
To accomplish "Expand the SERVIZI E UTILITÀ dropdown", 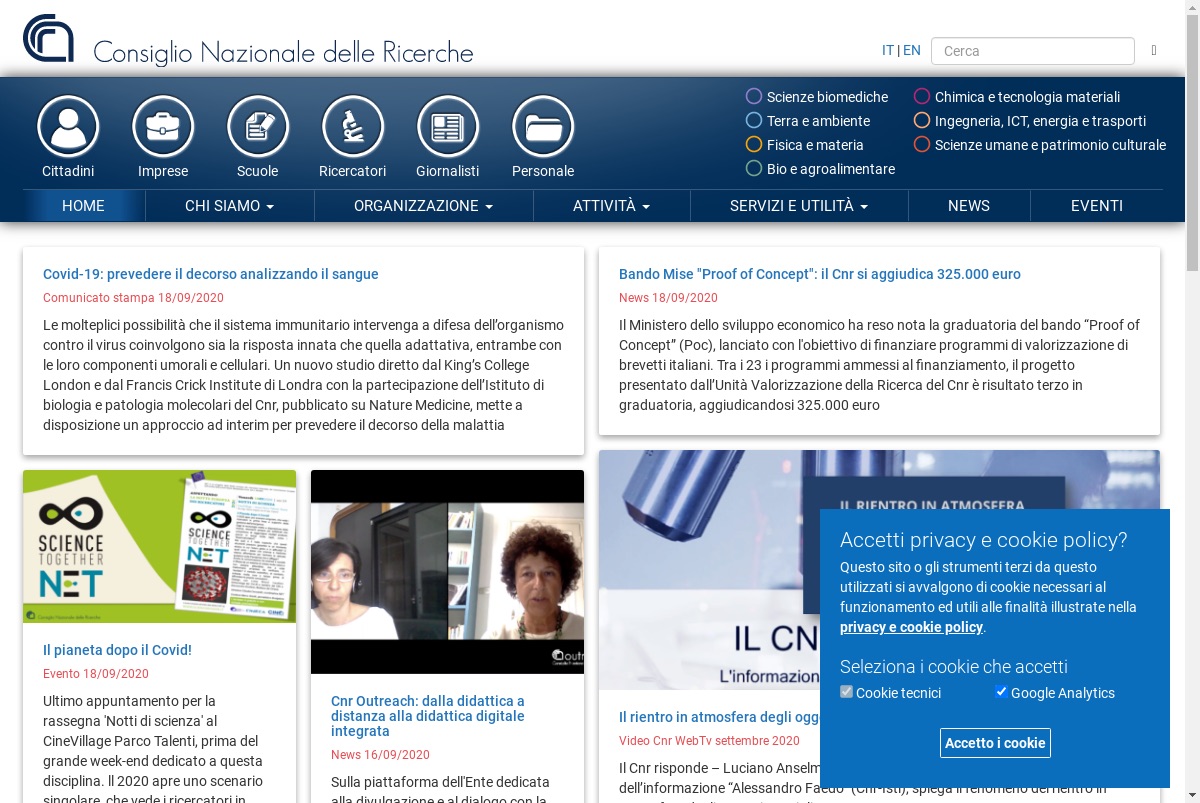I will (x=799, y=206).
